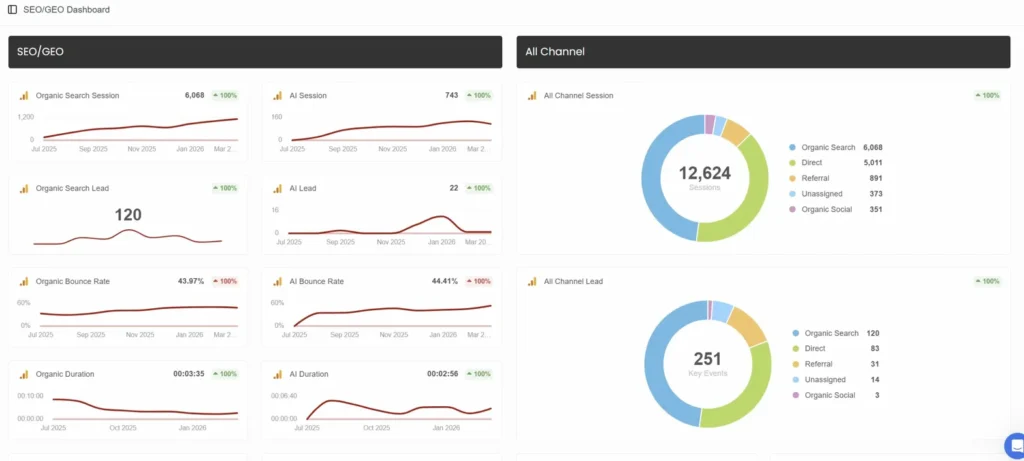
Task: Click the 891 Referral sessions value
Action: 876,178
